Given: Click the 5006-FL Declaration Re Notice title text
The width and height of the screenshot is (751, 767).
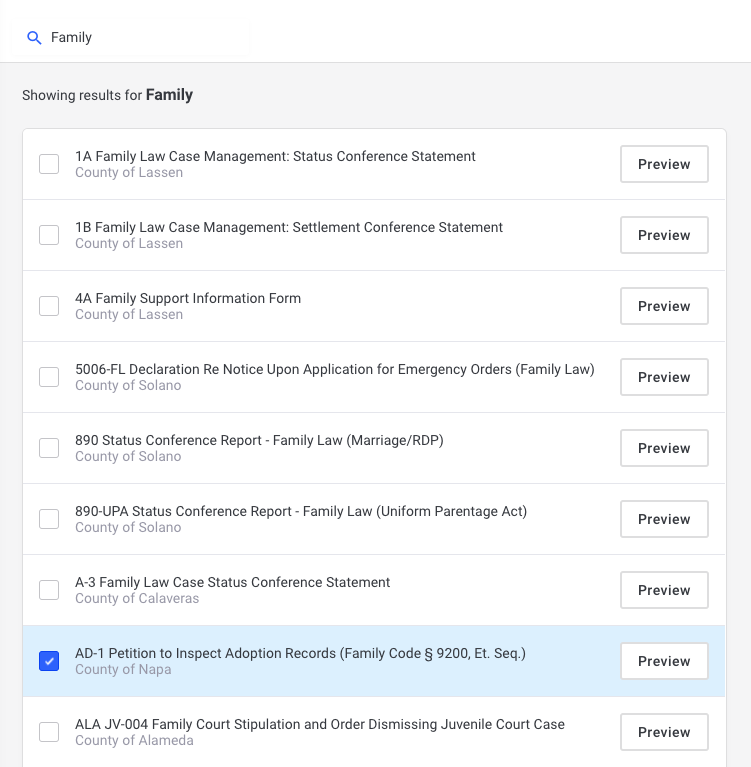Looking at the screenshot, I should tap(335, 369).
